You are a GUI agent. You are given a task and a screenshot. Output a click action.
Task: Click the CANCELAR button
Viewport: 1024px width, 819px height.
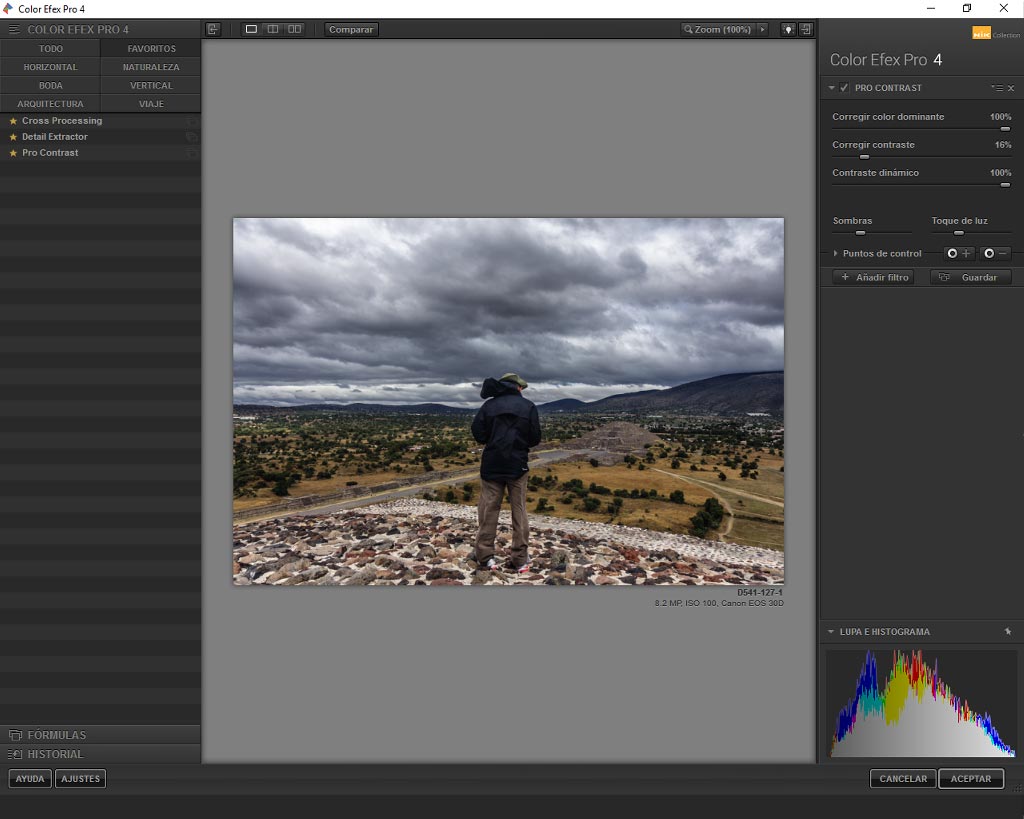[903, 779]
